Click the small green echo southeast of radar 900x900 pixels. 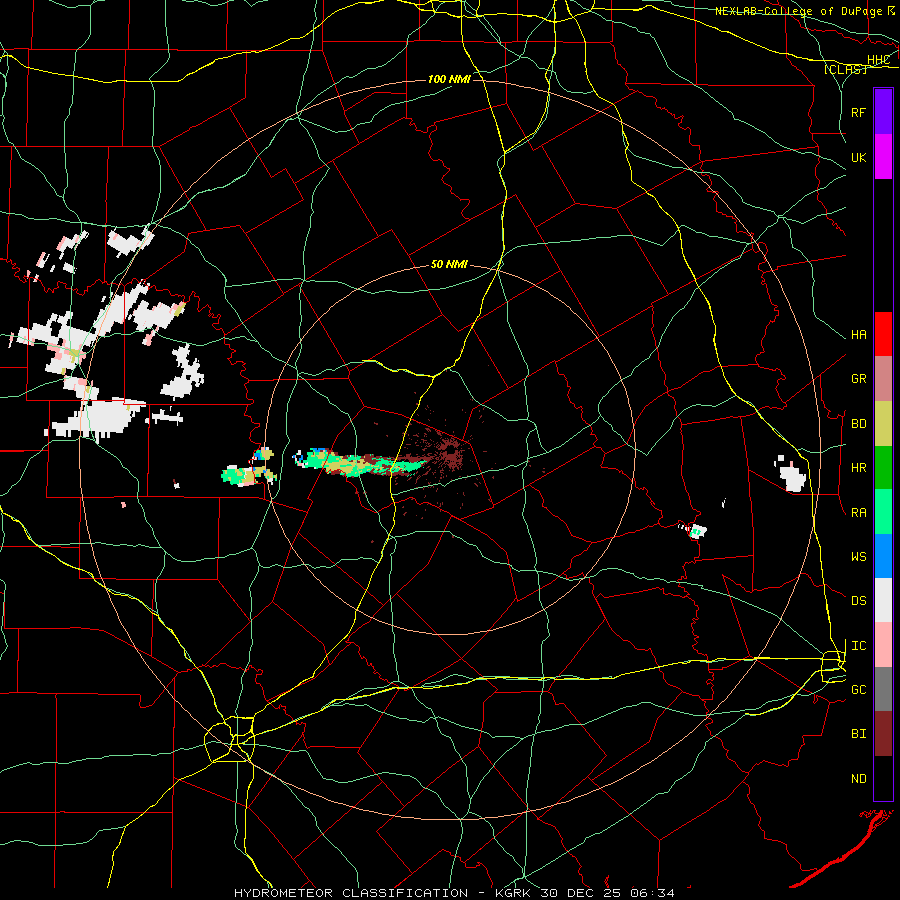click(696, 530)
